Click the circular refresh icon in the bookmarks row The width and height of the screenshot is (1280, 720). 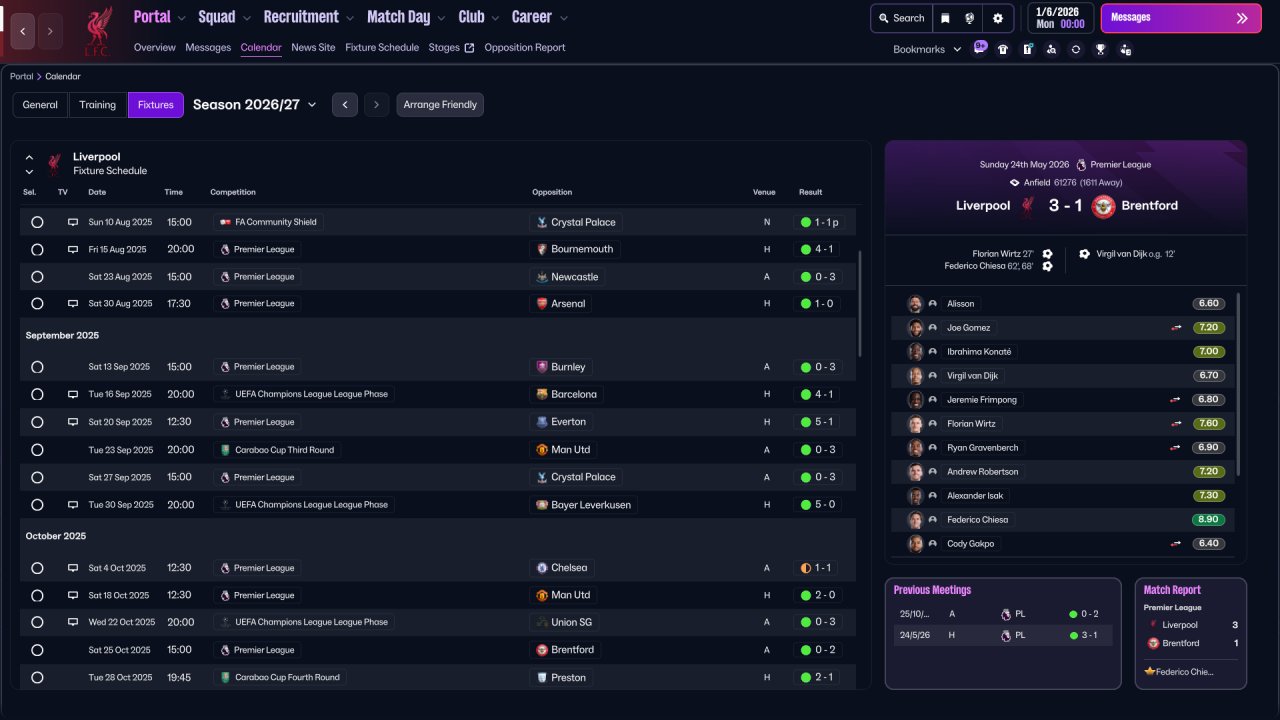tap(1075, 49)
